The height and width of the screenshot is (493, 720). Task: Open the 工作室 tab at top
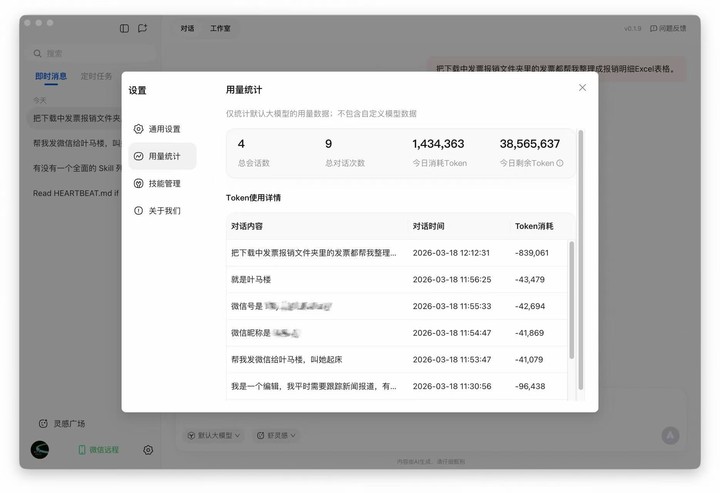[220, 28]
